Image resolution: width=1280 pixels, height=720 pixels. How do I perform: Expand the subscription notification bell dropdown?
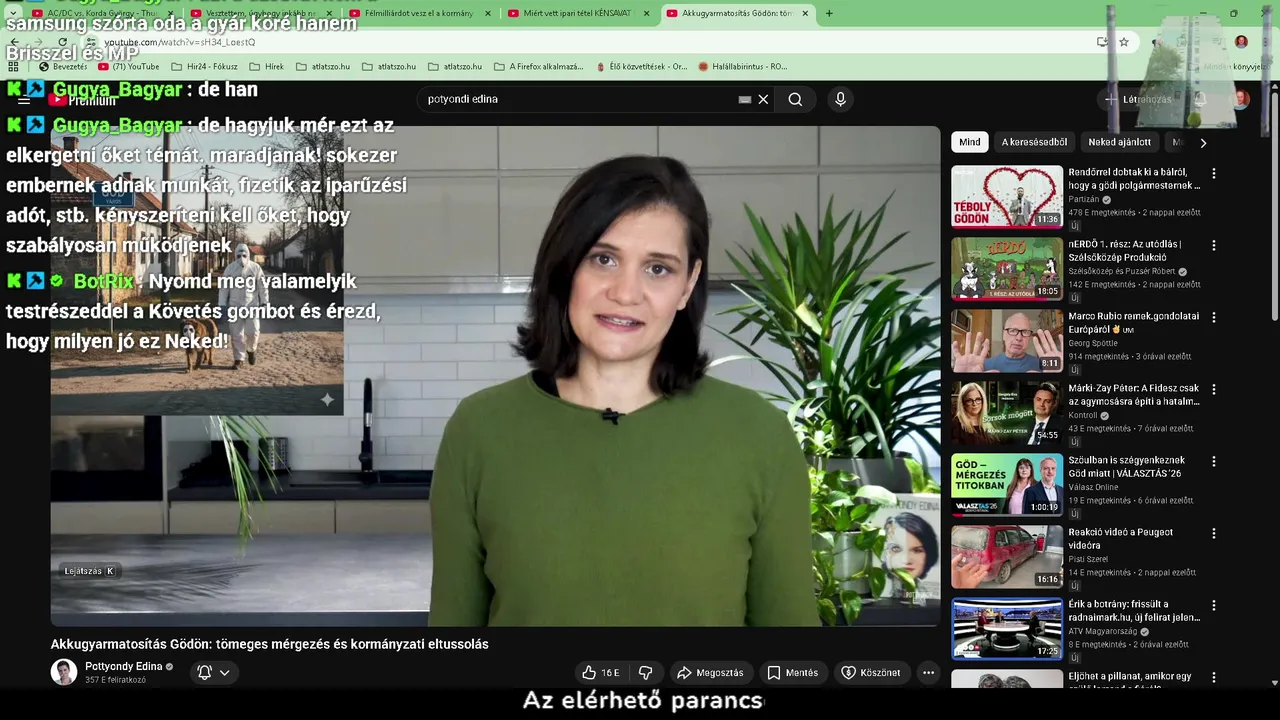click(214, 673)
